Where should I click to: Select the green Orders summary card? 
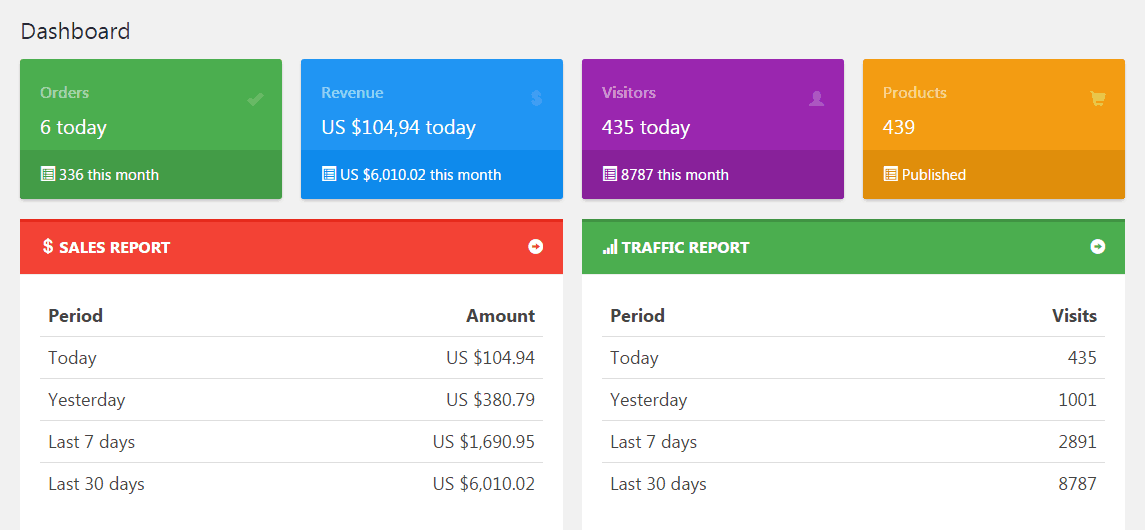(x=150, y=112)
